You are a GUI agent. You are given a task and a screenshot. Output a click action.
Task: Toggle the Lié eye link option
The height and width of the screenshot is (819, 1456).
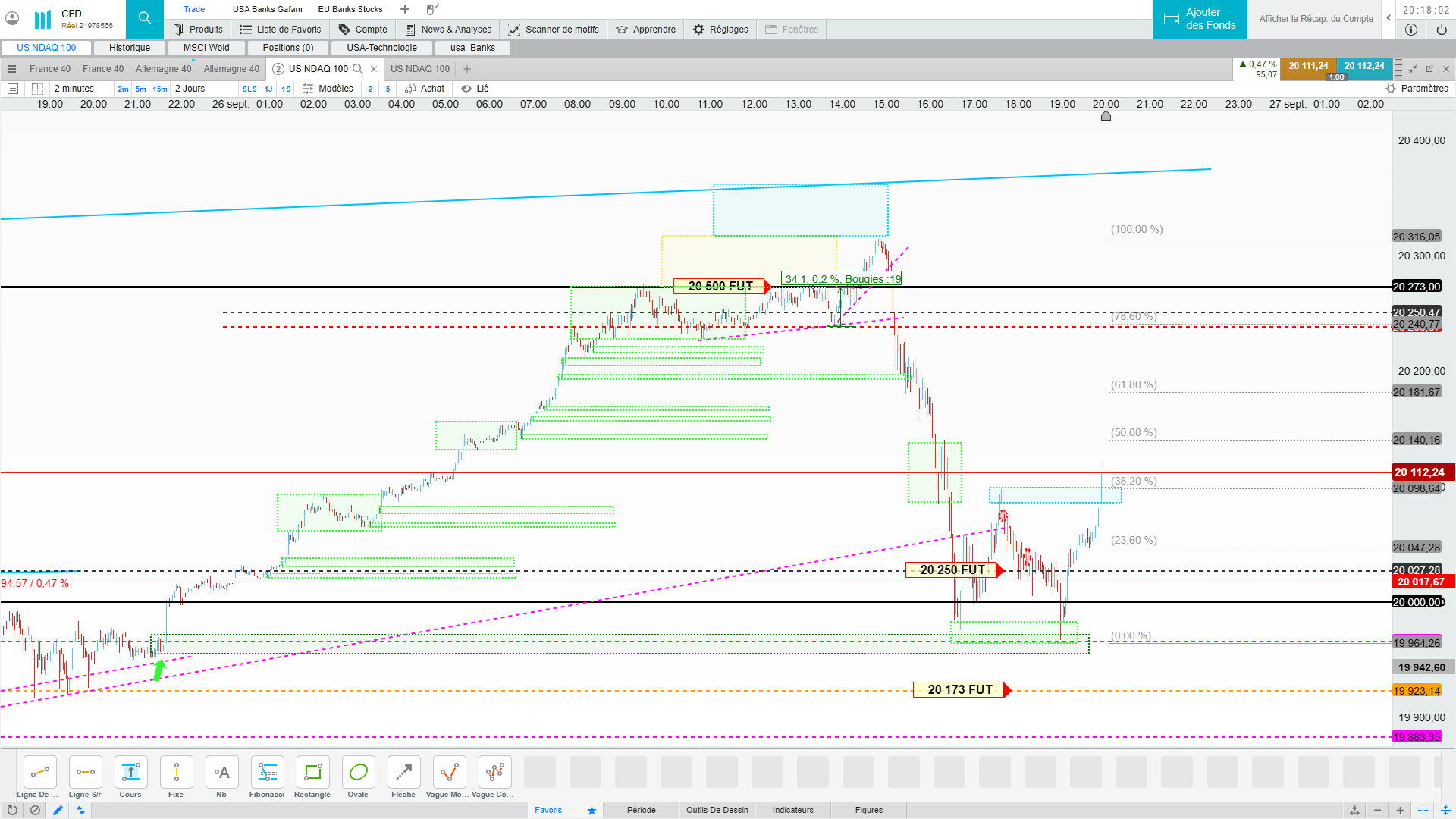point(475,89)
